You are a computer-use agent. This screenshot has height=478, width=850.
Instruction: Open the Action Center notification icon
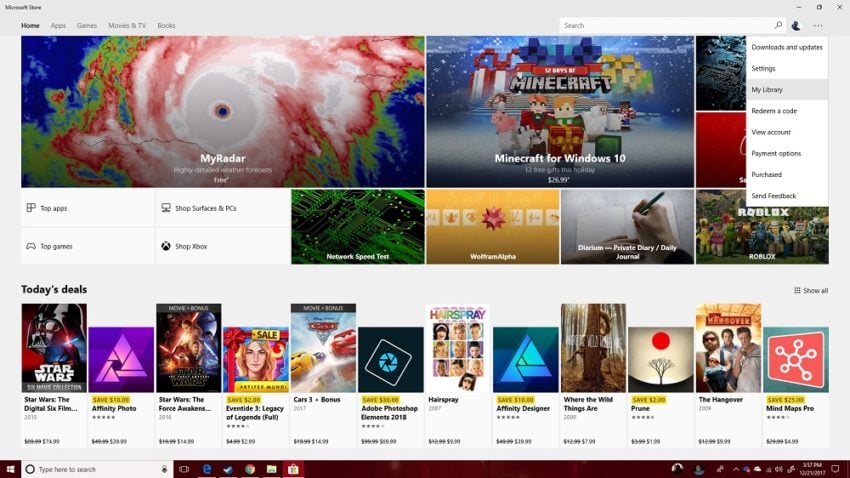(835, 469)
